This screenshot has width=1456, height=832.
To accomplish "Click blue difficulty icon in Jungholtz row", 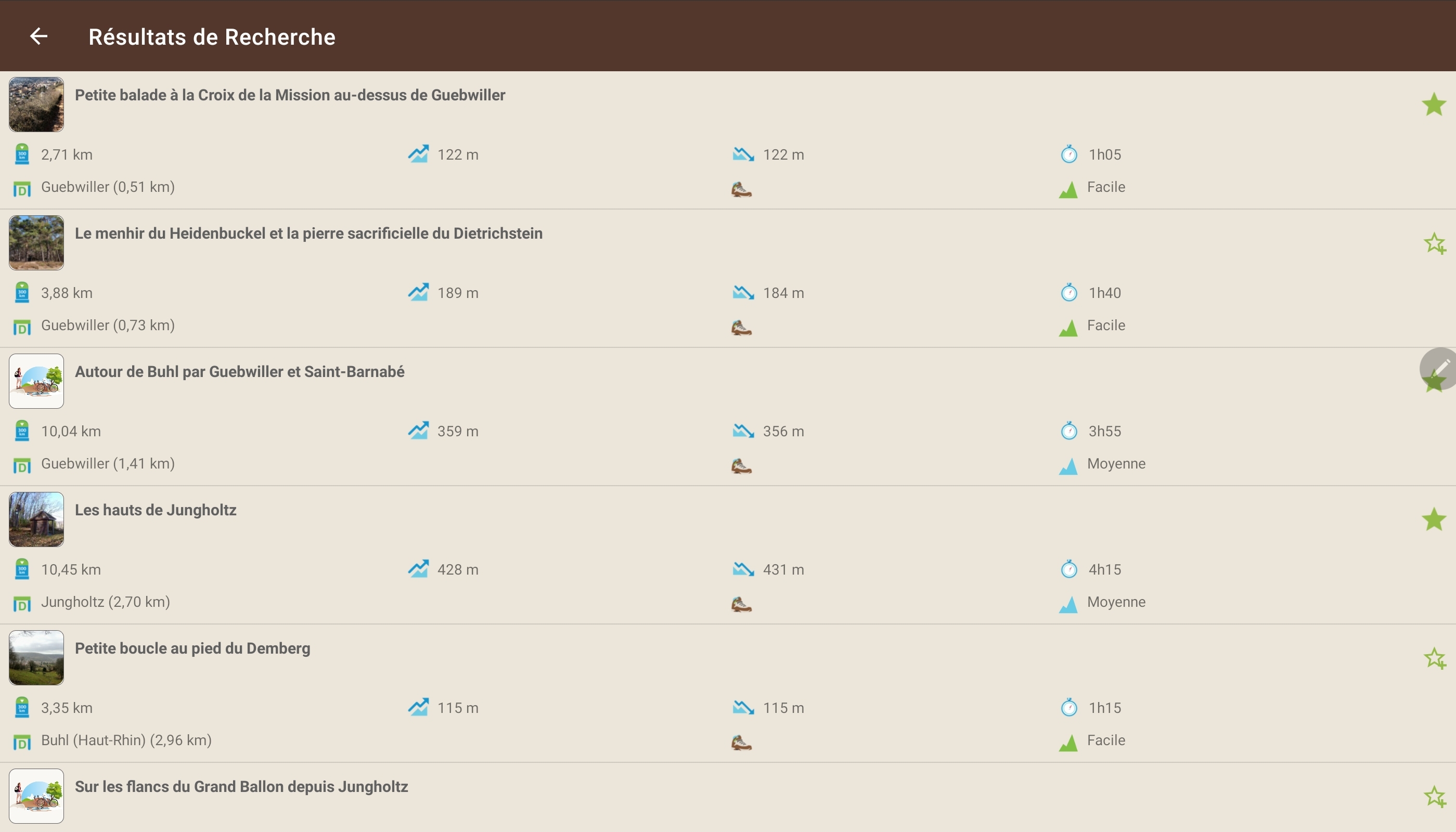I will [x=1068, y=604].
